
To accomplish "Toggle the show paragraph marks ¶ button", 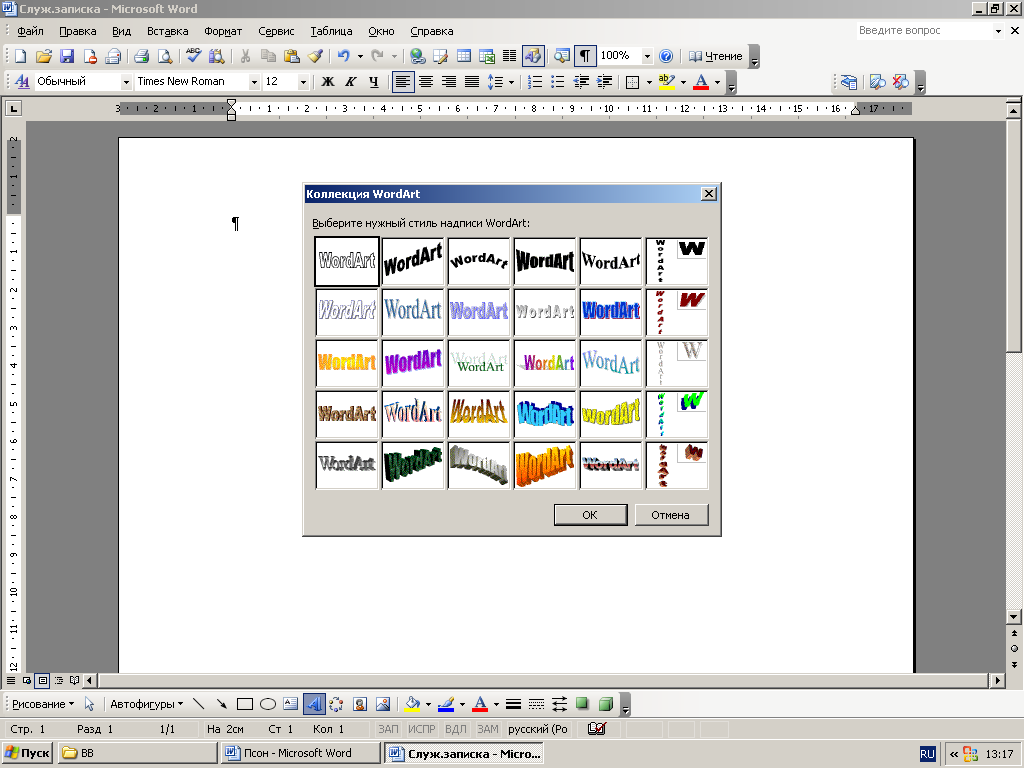I will (585, 56).
